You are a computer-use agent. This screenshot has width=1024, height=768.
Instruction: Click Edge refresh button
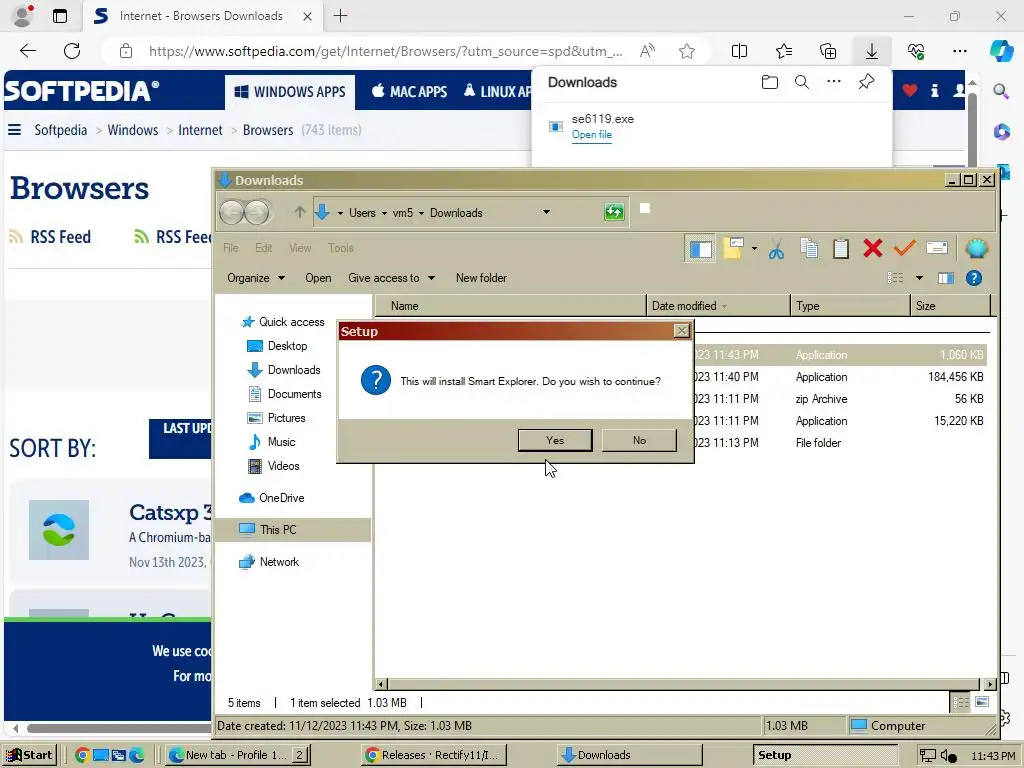72,51
